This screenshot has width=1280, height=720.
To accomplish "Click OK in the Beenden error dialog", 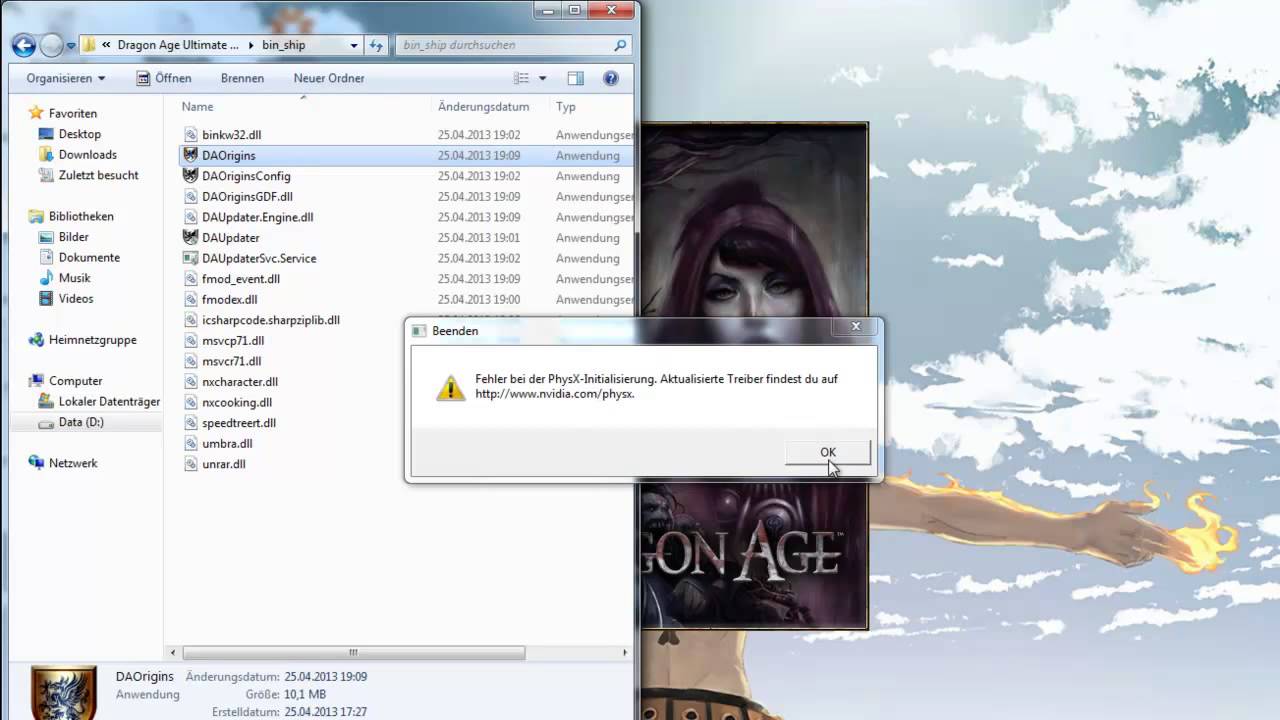I will [828, 452].
